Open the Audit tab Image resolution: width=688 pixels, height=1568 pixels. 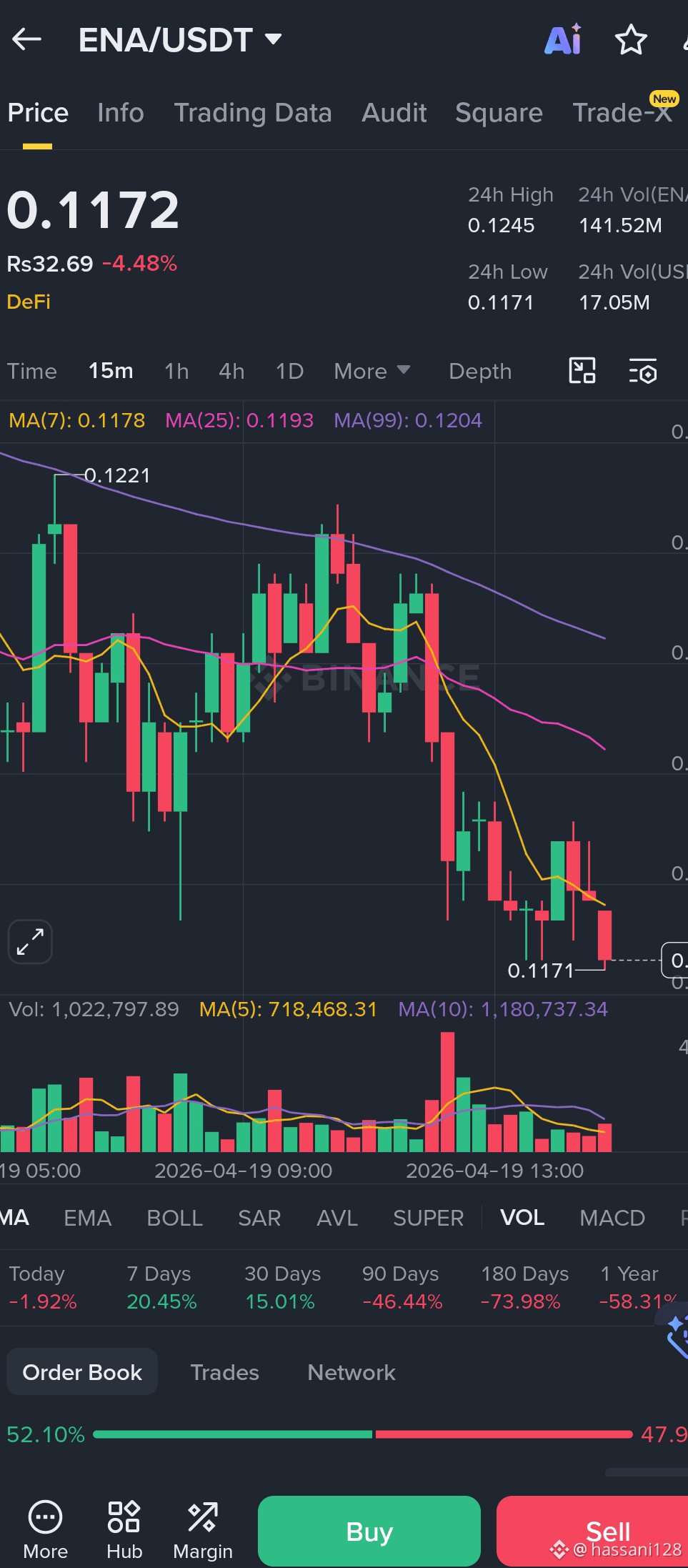tap(394, 113)
